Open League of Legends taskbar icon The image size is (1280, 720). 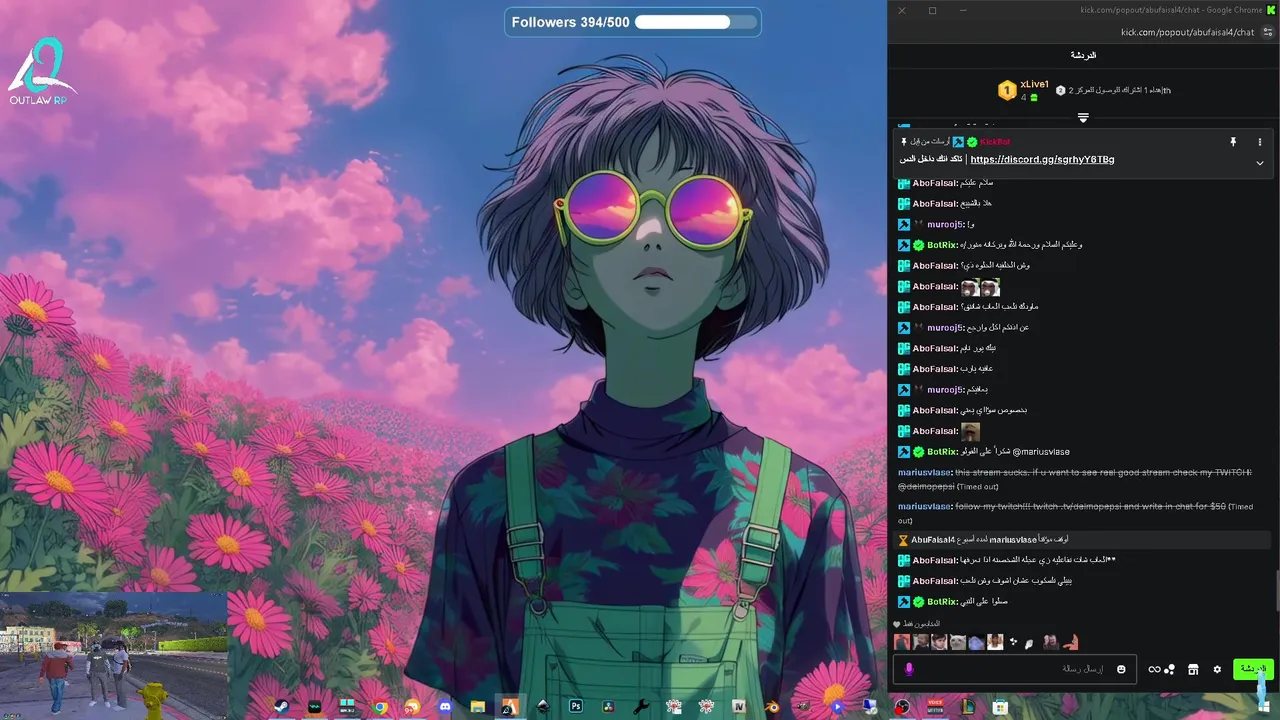[968, 707]
